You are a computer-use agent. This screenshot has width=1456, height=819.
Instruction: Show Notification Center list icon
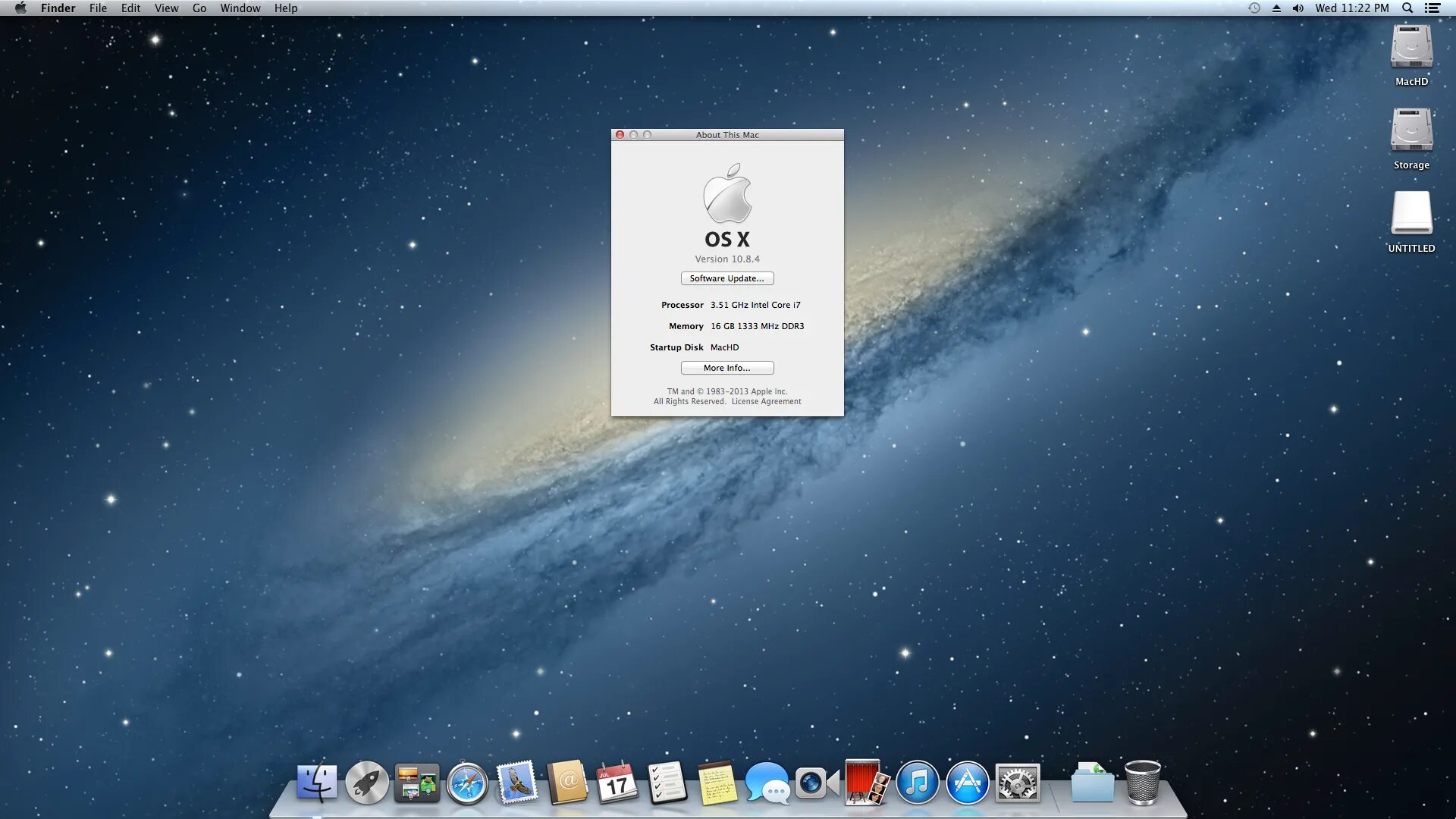[1432, 8]
